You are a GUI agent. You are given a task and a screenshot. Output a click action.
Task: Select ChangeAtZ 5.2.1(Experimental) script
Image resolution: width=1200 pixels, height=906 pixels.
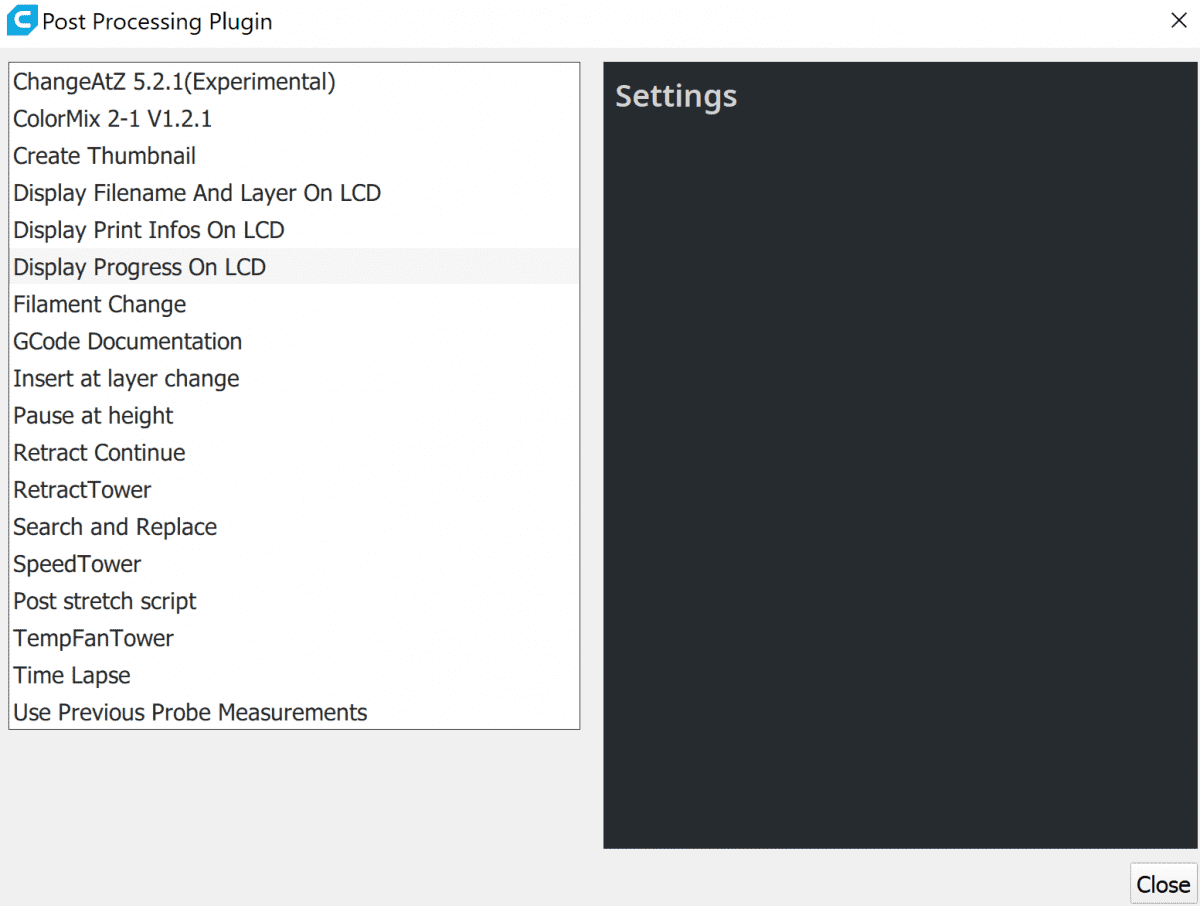coord(174,82)
